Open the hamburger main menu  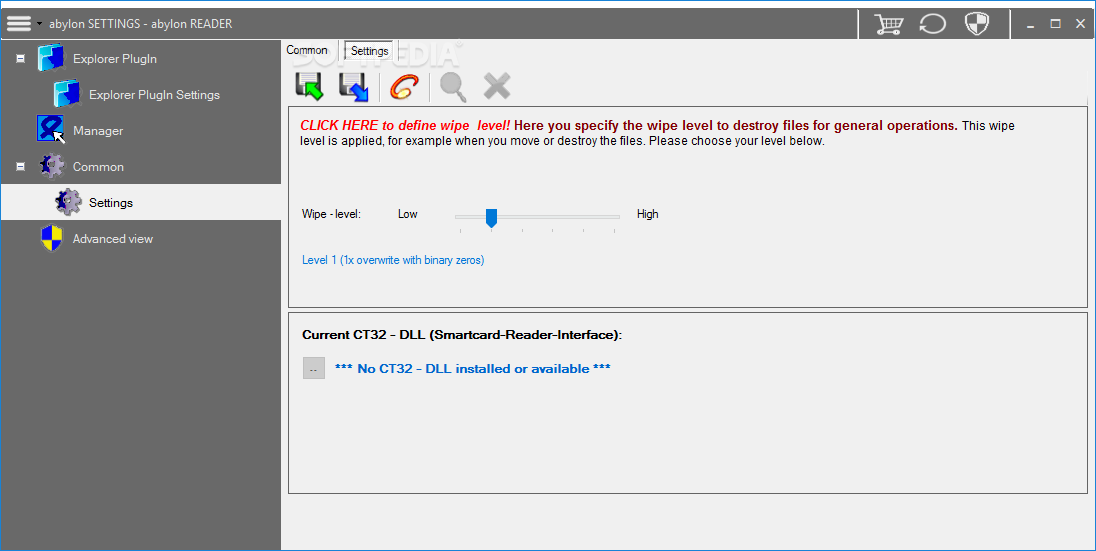coord(19,23)
